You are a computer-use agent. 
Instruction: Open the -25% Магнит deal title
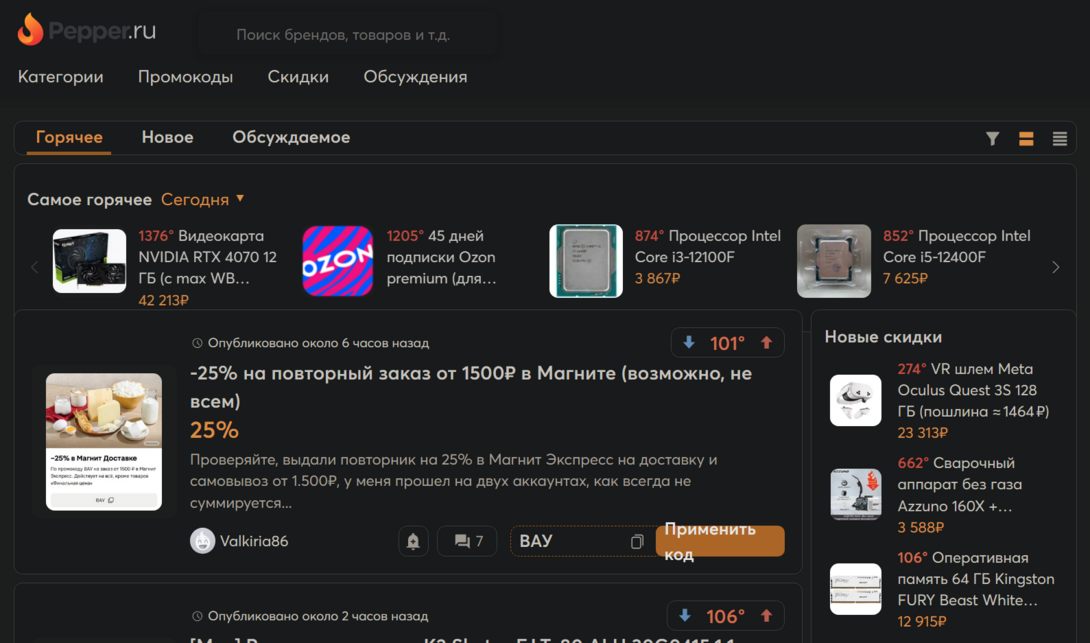pyautogui.click(x=471, y=387)
